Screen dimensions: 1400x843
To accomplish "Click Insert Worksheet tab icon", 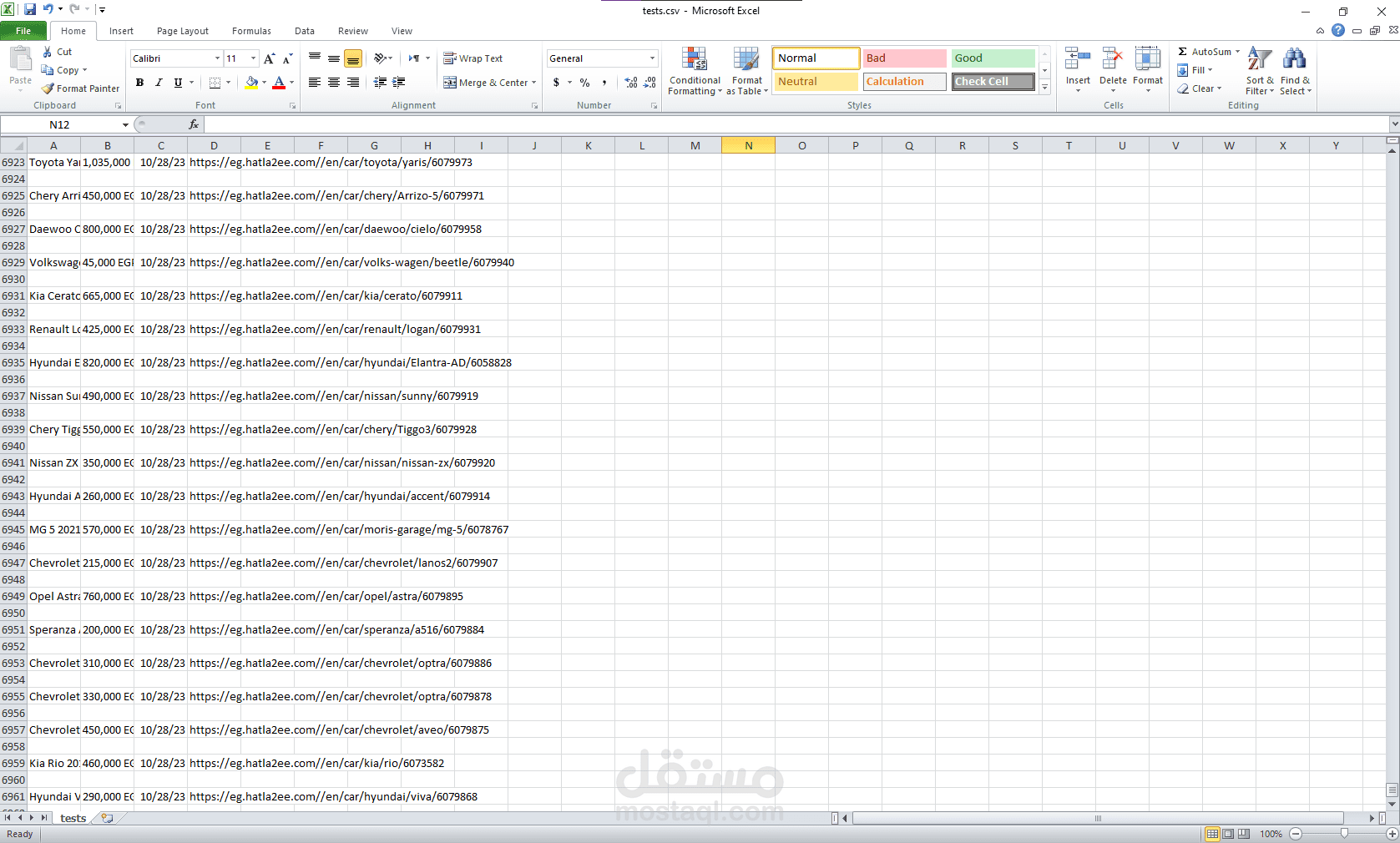I will 107,818.
